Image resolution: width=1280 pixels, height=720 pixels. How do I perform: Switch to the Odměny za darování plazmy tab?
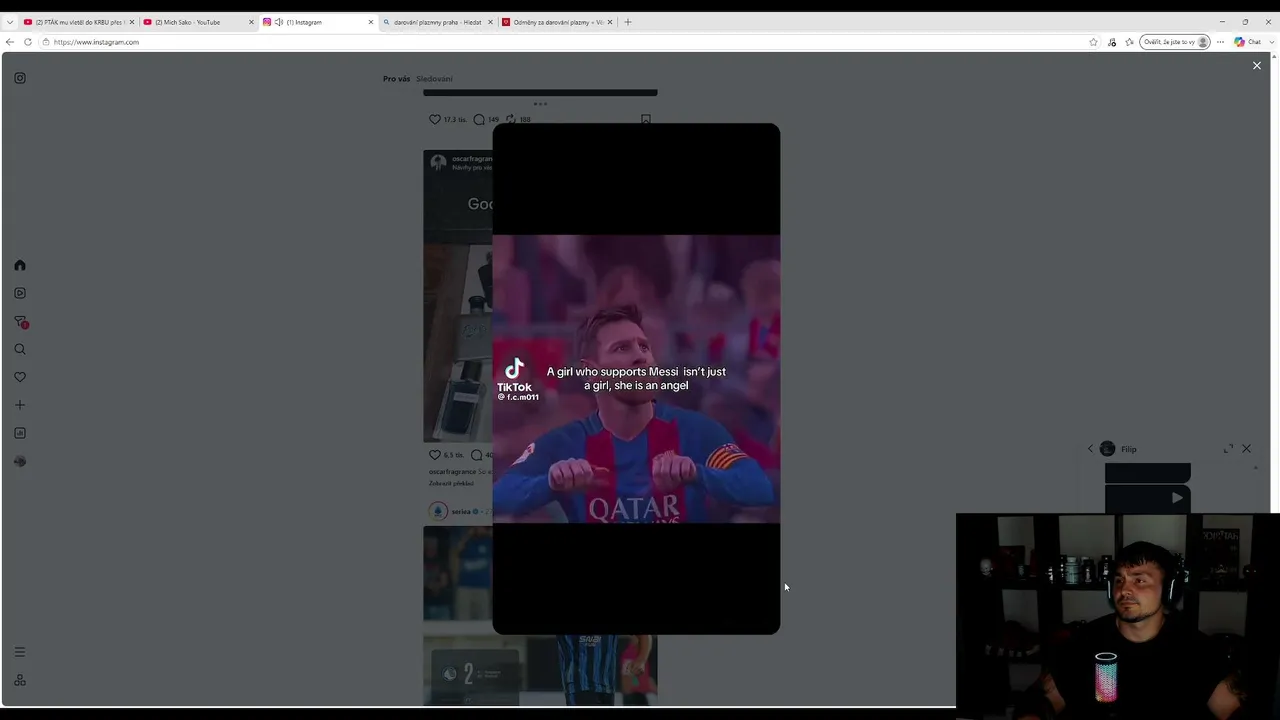[x=558, y=22]
